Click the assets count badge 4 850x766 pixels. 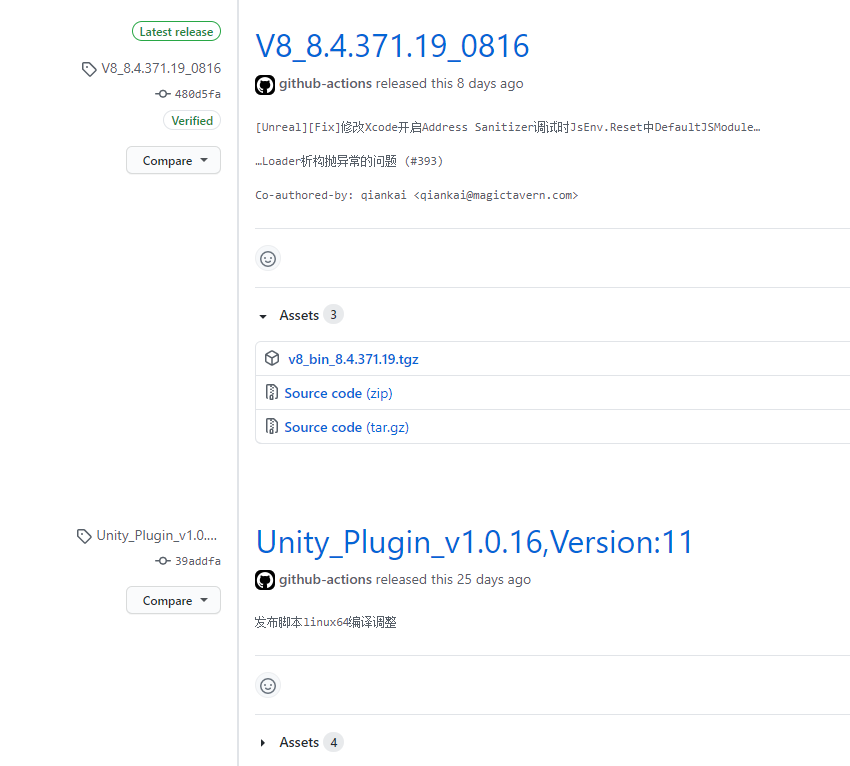(333, 742)
